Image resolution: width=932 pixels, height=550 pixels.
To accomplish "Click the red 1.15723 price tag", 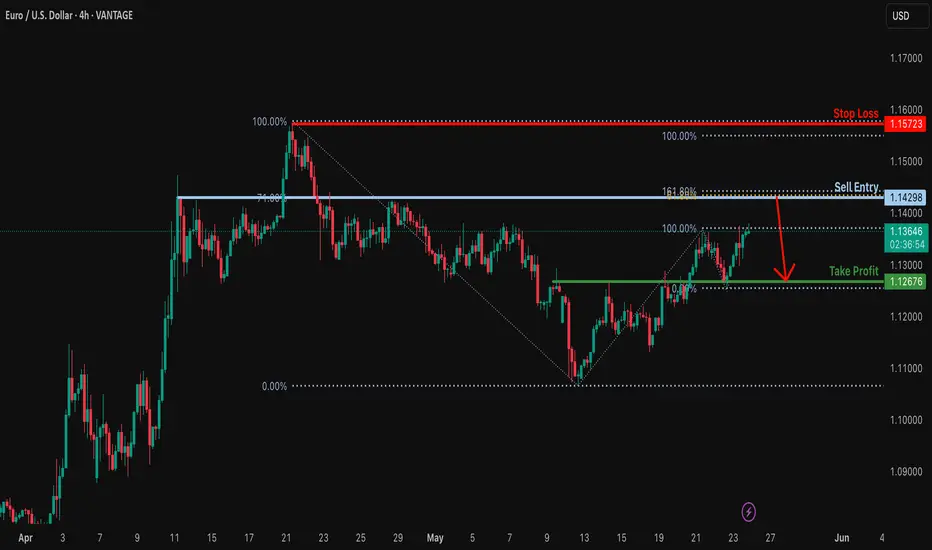I will tap(905, 124).
